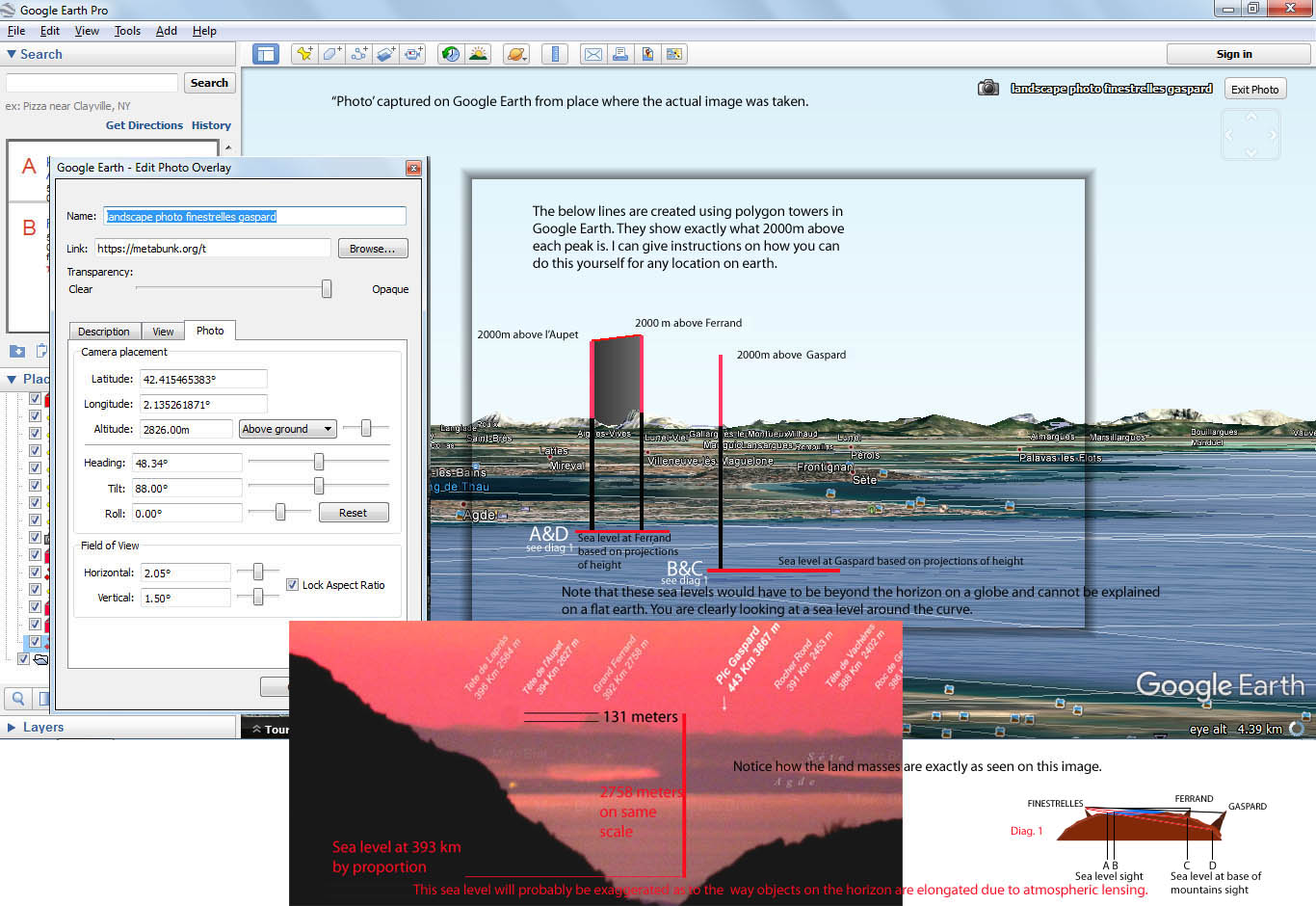Click the search text field in the sidebar
Image resolution: width=1316 pixels, height=906 pixels.
pyautogui.click(x=92, y=83)
